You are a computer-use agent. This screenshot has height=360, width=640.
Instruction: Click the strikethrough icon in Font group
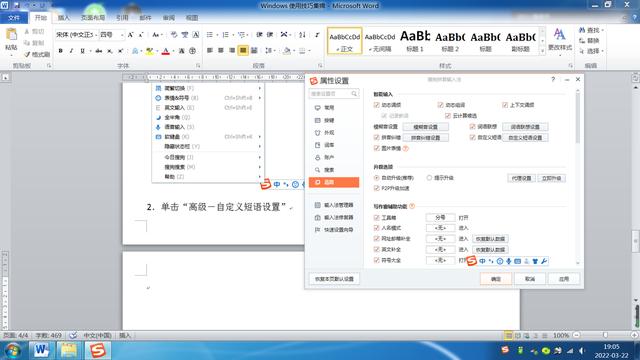click(98, 51)
